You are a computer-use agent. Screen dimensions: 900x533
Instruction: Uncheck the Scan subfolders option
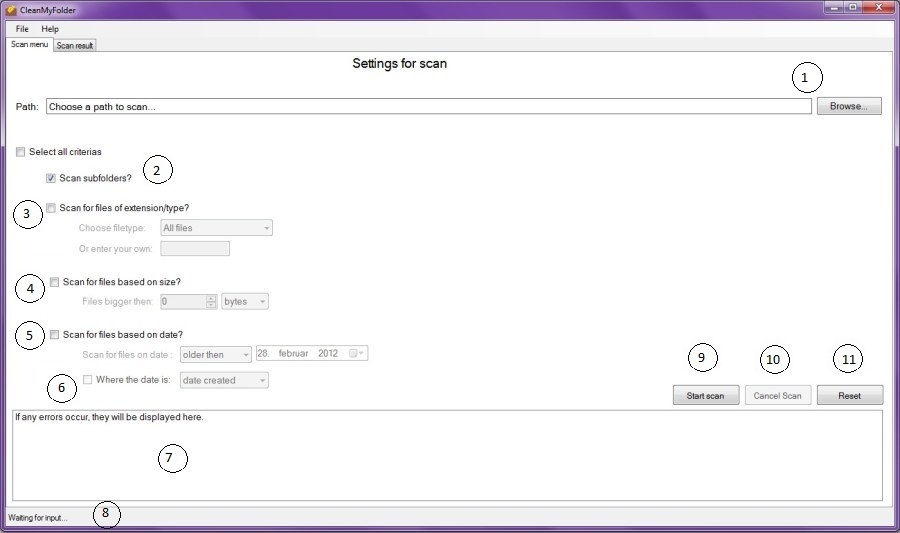tap(51, 179)
